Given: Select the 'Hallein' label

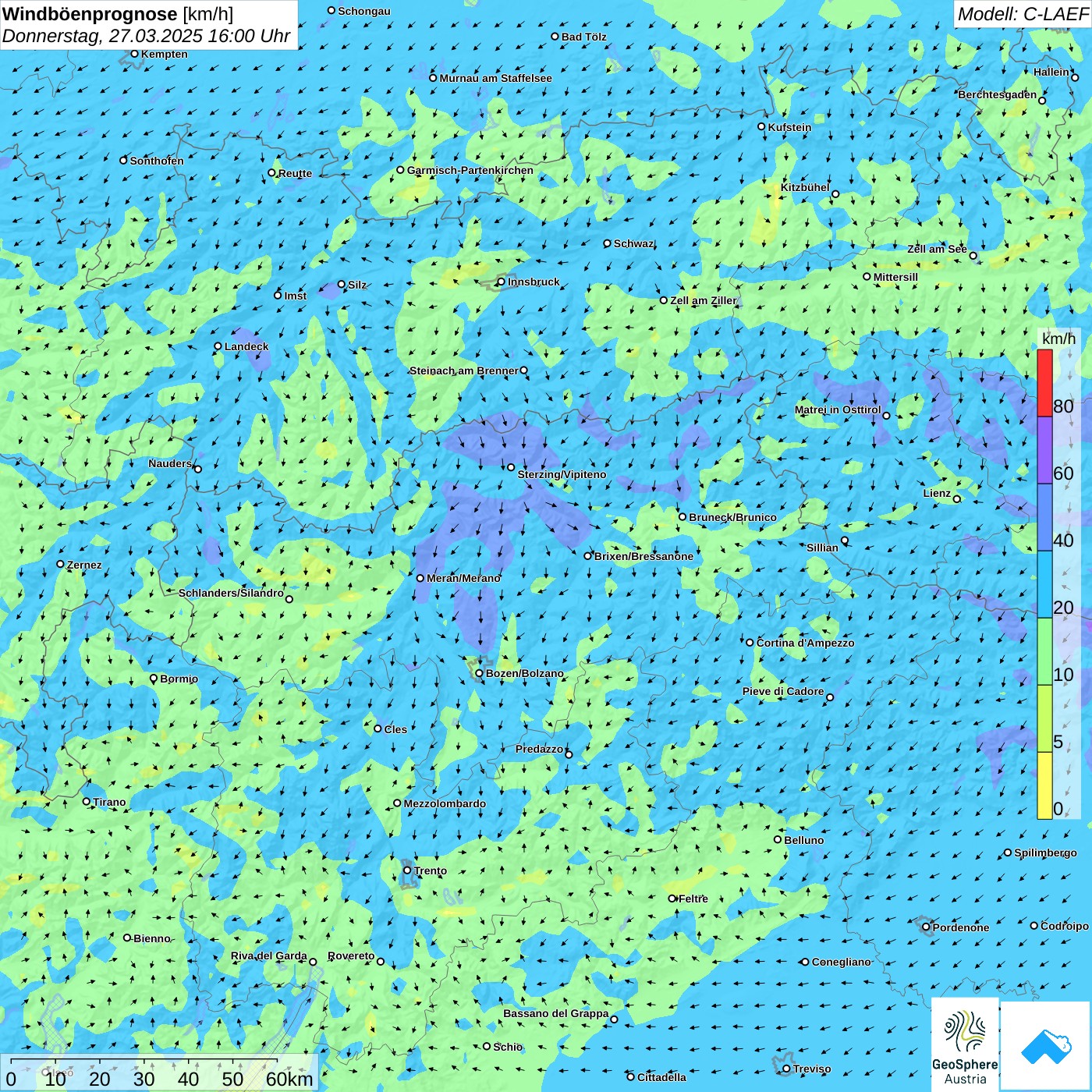Looking at the screenshot, I should (1051, 72).
